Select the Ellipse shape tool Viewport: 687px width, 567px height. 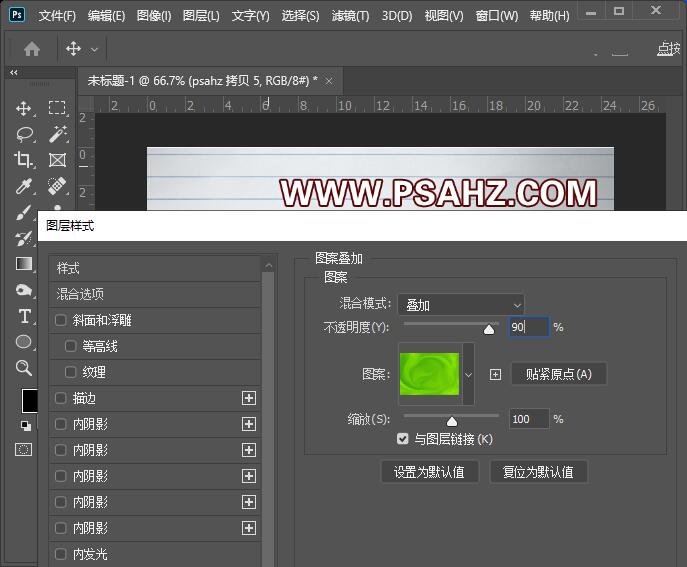pos(24,342)
